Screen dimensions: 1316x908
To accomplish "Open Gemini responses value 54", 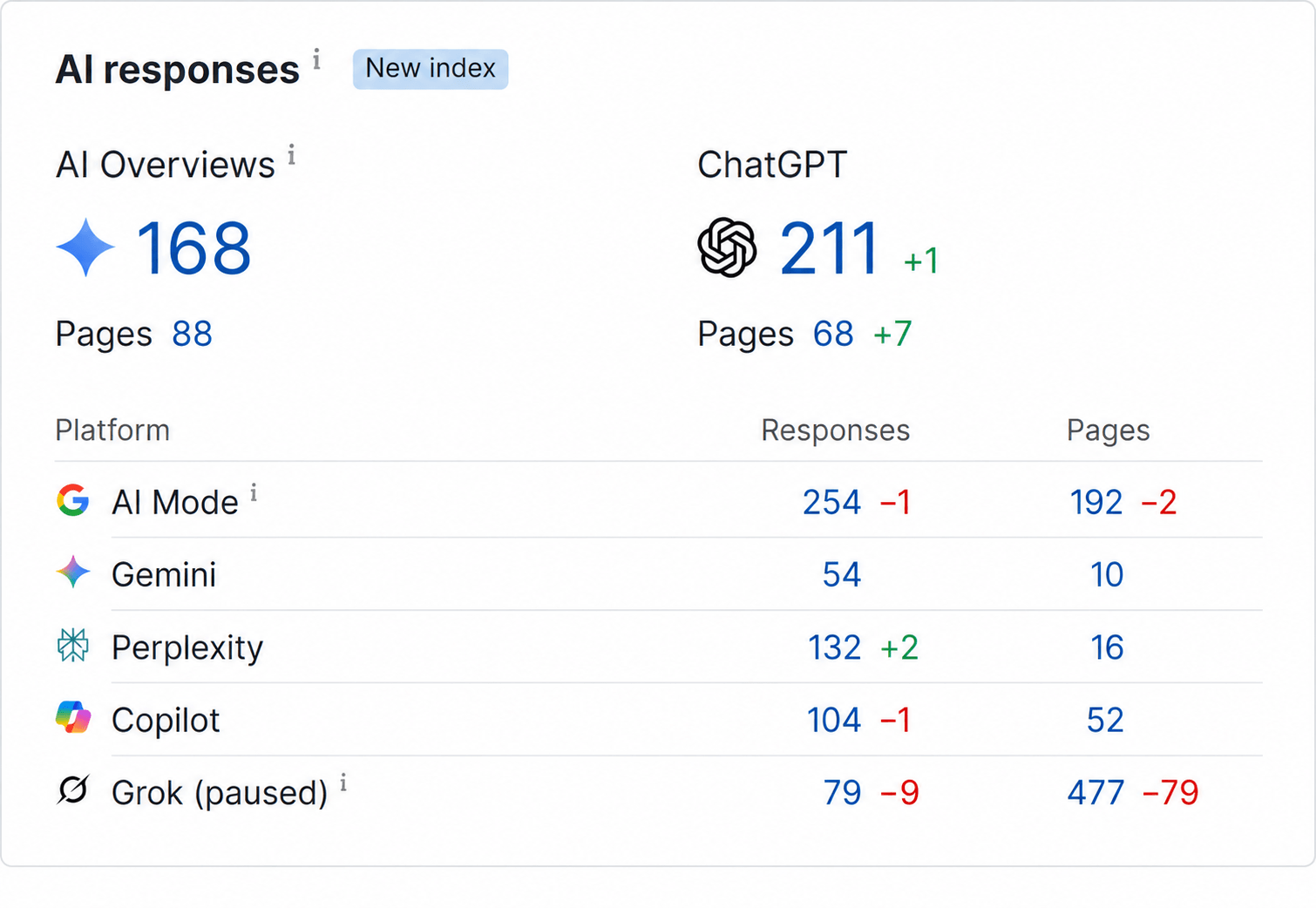I will coord(842,574).
